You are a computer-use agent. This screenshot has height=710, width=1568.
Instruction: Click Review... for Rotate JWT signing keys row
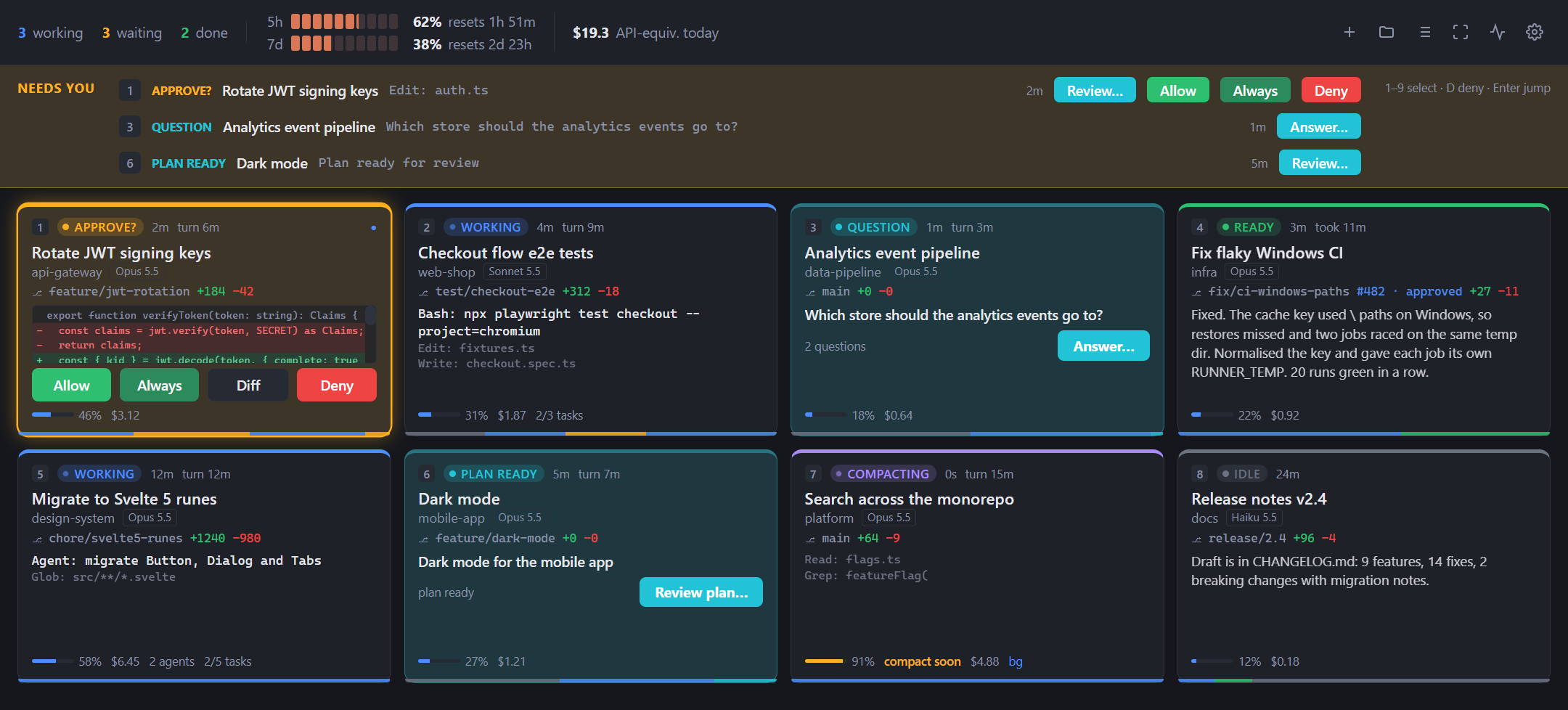[1095, 90]
